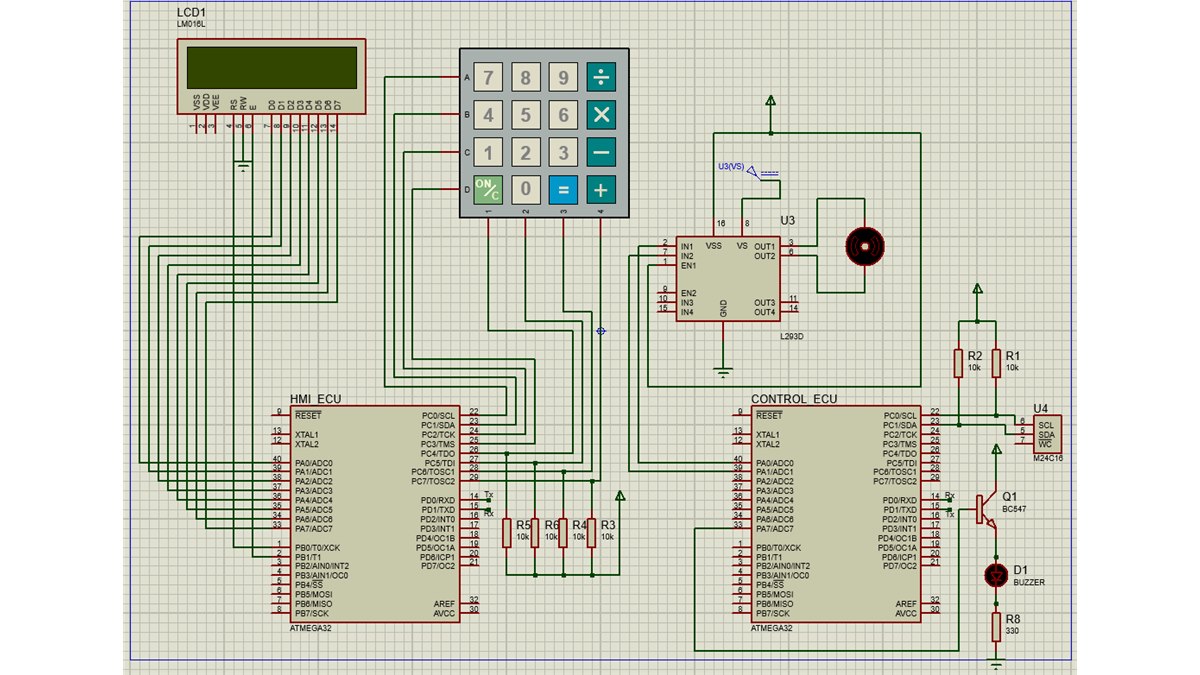
Task: Click the keypad multiply key
Action: tap(601, 115)
